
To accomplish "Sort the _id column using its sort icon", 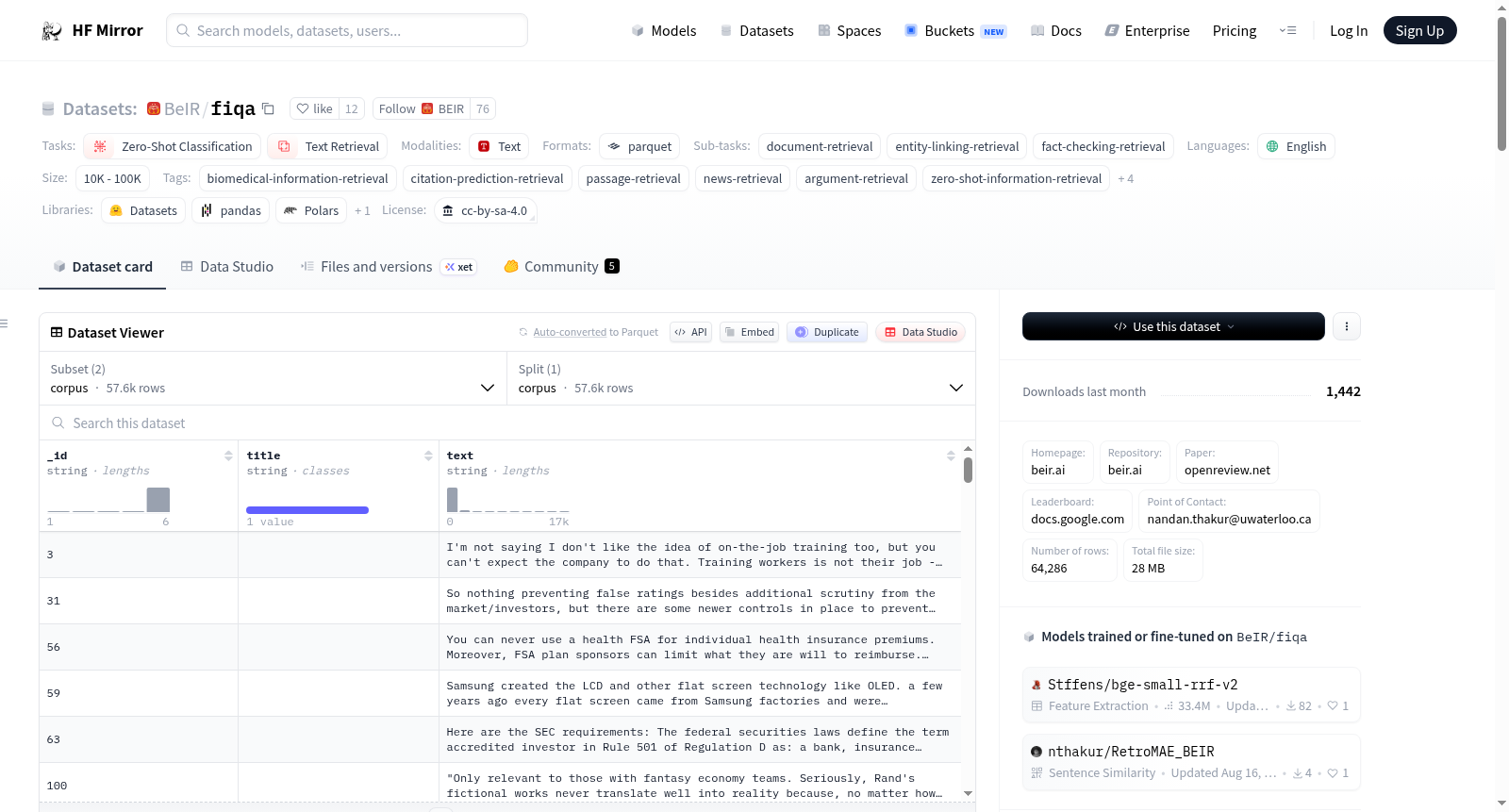I will (x=228, y=456).
